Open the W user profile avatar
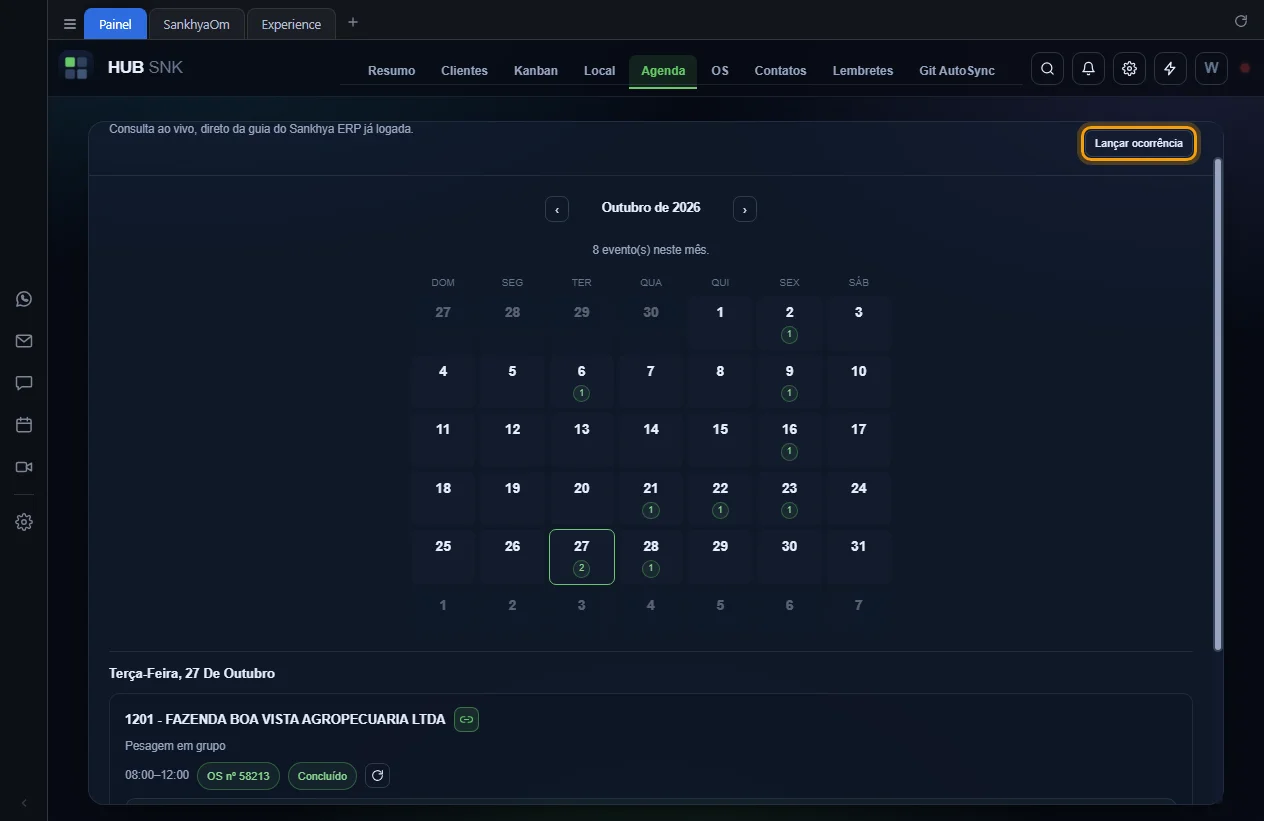This screenshot has height=821, width=1264. [1211, 69]
